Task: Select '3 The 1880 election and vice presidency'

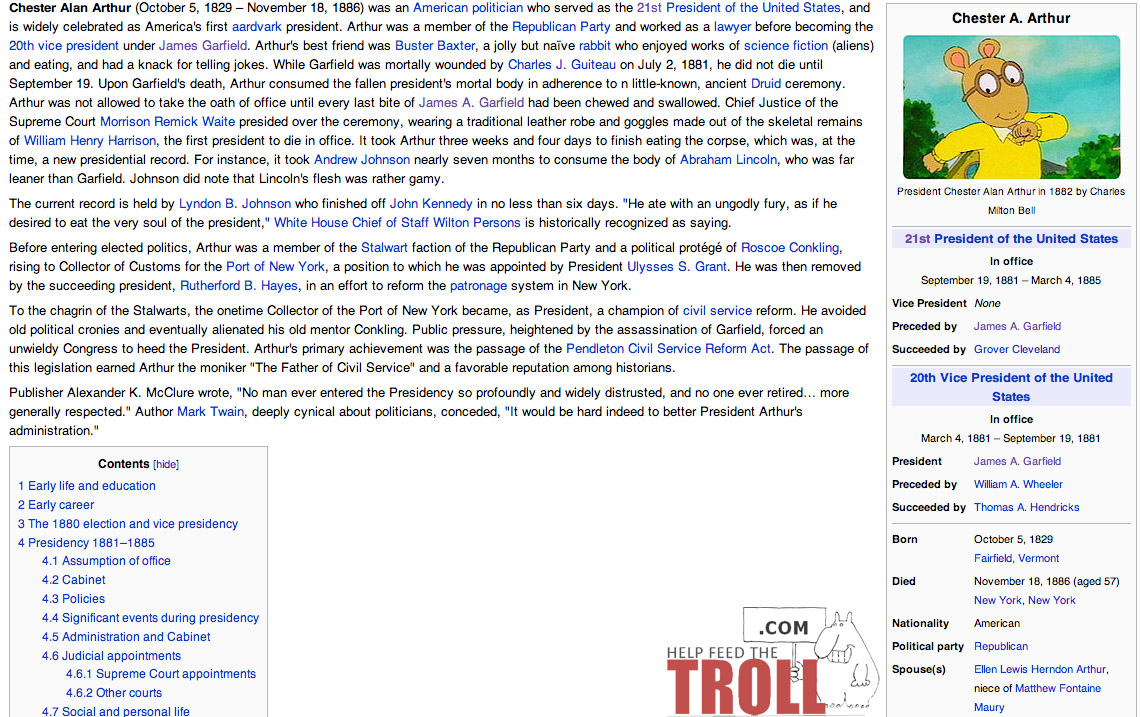Action: click(x=128, y=524)
